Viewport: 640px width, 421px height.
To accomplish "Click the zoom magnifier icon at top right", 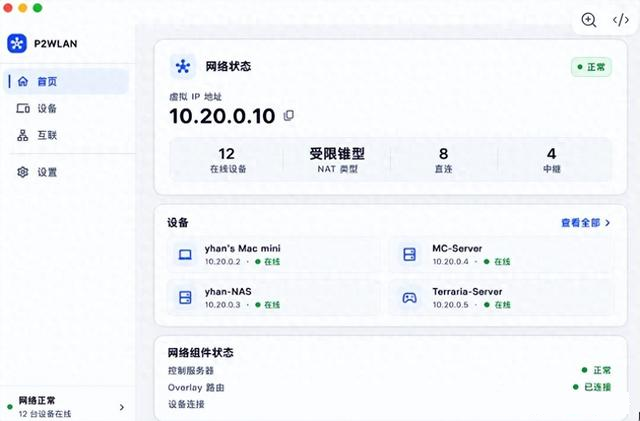I will click(589, 20).
